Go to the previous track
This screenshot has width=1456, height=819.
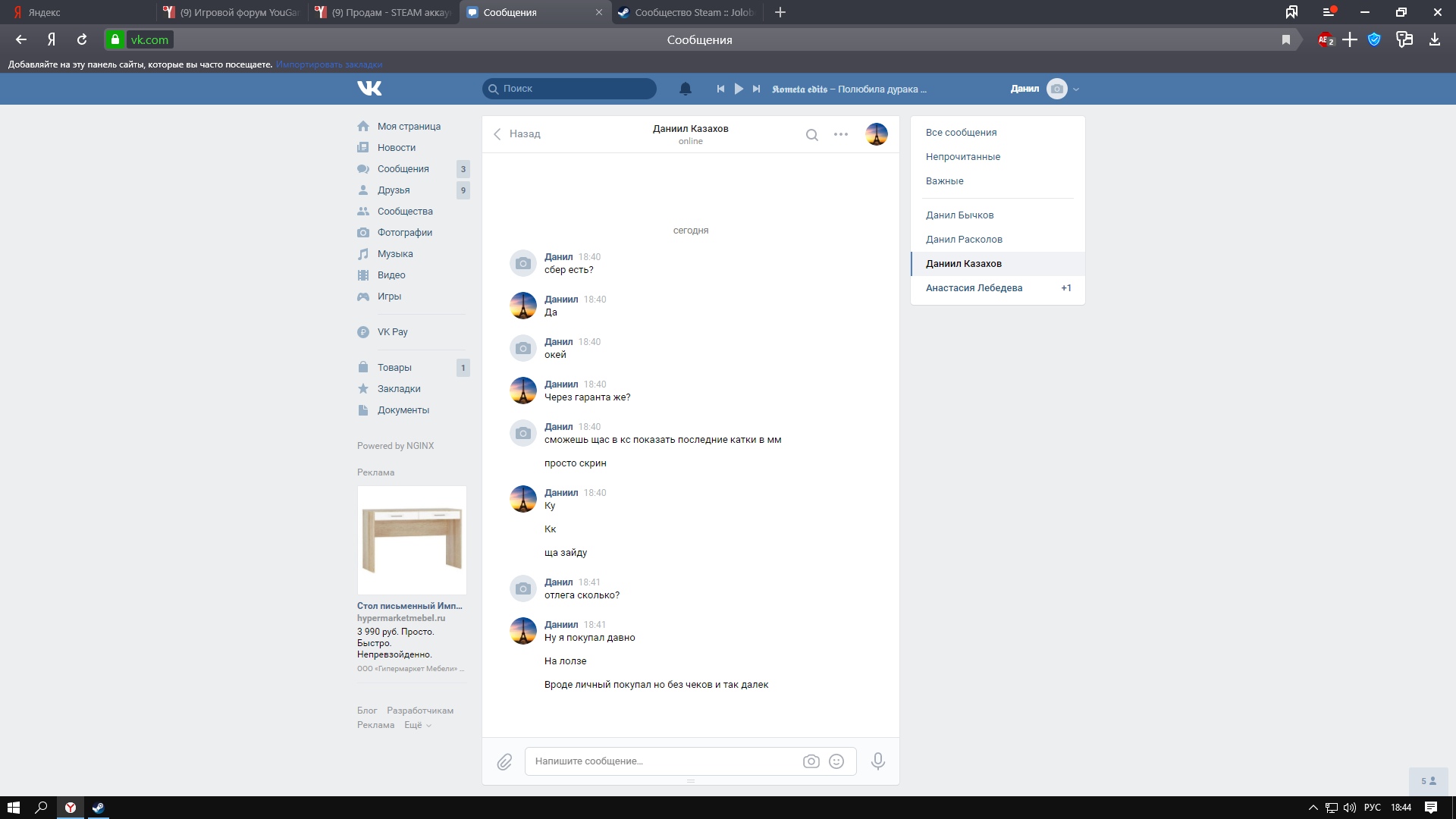pyautogui.click(x=720, y=89)
